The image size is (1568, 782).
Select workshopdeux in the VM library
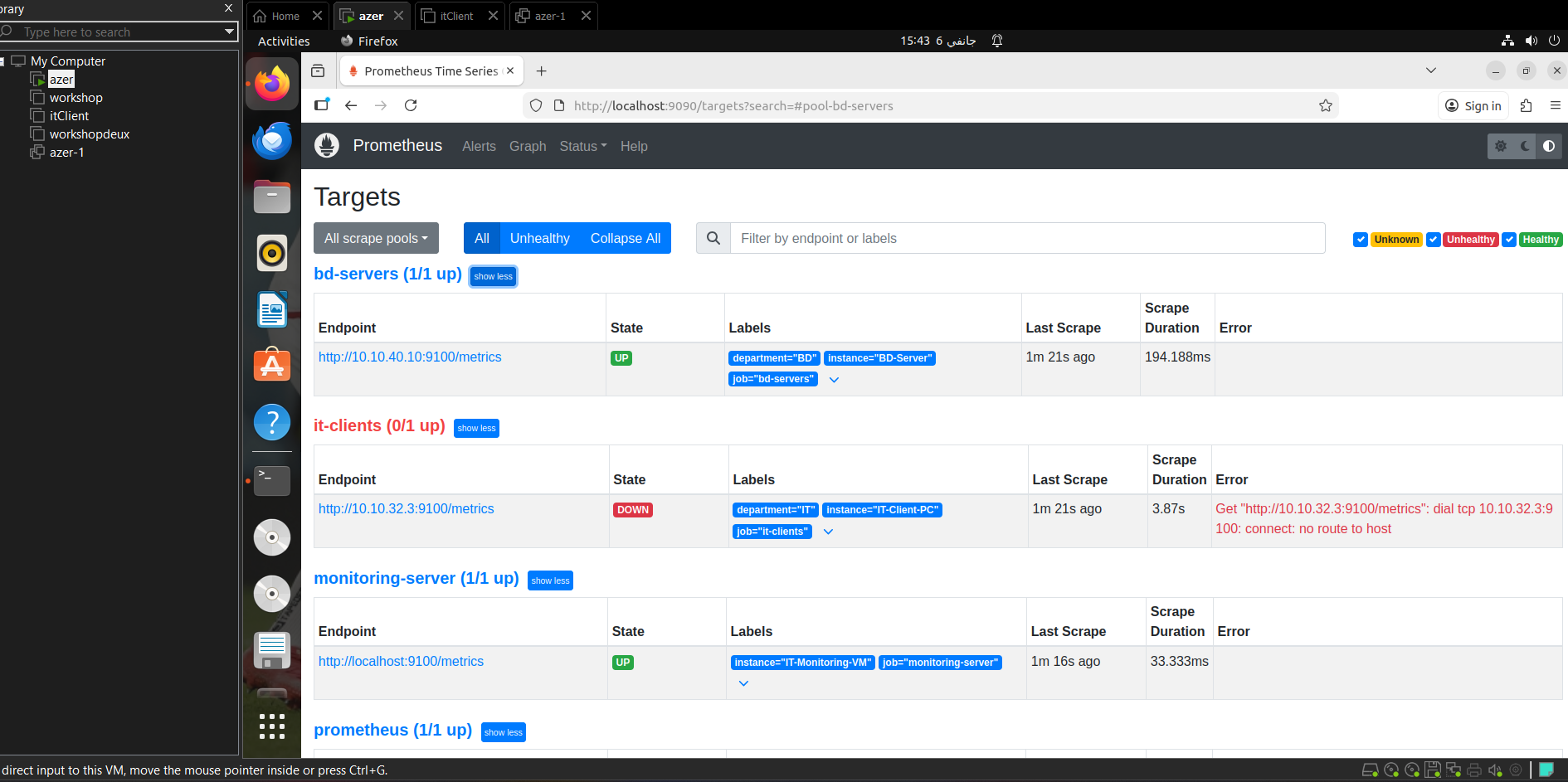[x=89, y=134]
